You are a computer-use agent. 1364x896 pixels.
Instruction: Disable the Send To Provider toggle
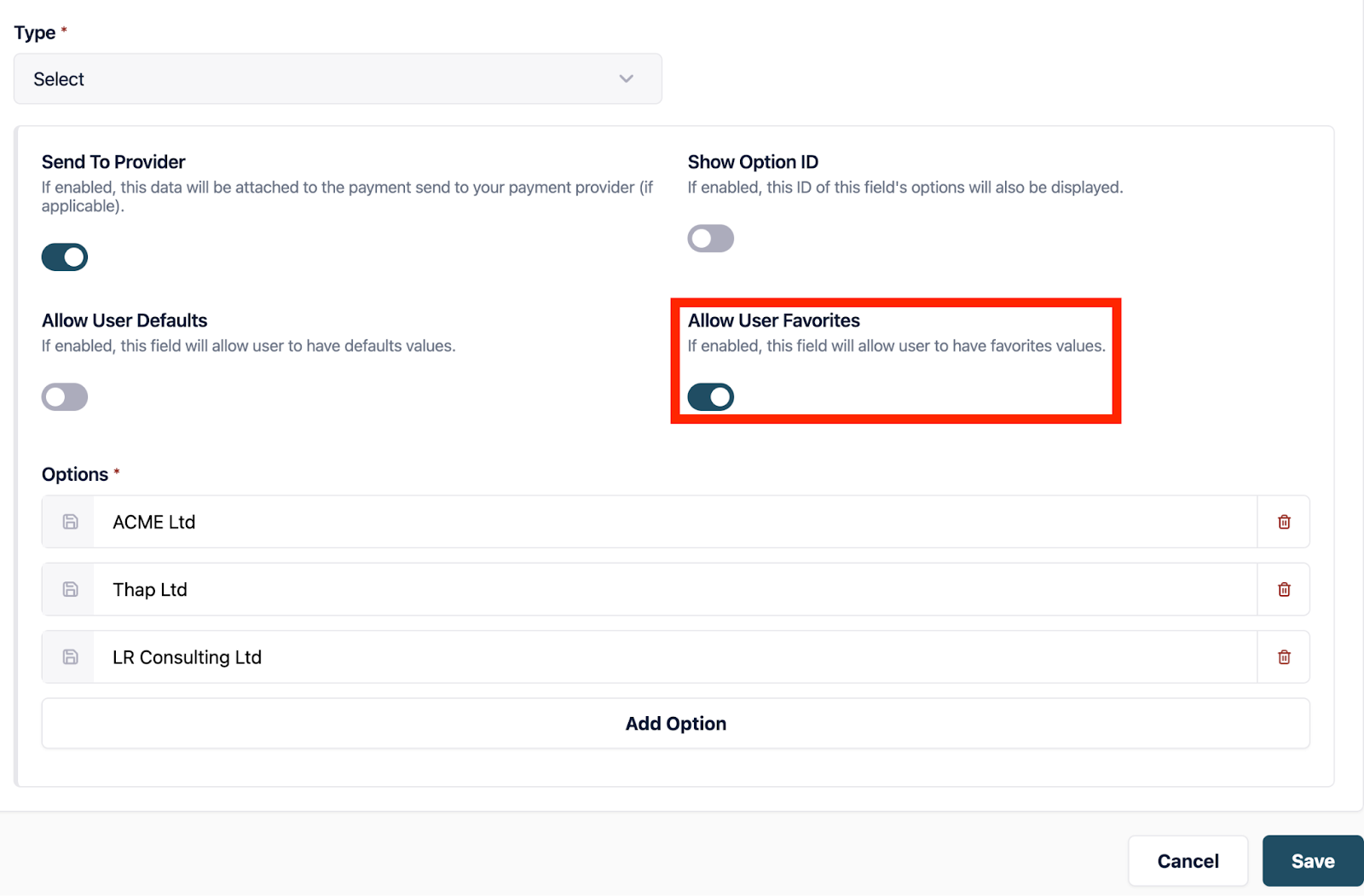coord(65,257)
